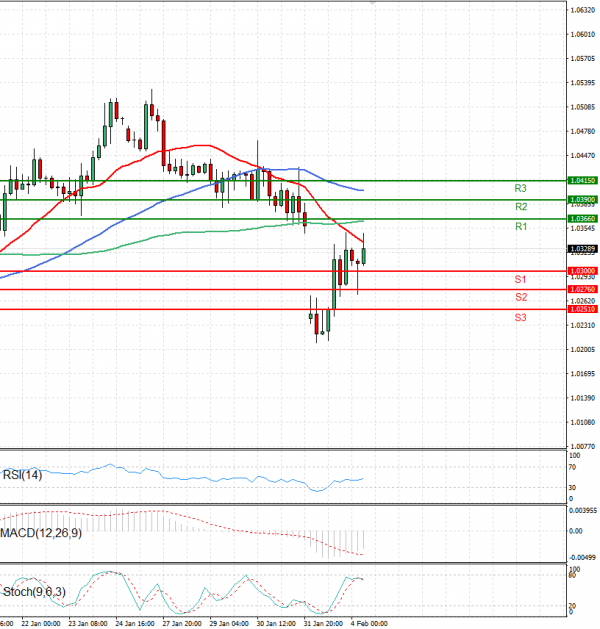Select the 1.03289 current price tag
This screenshot has height=629, width=600.
(583, 249)
